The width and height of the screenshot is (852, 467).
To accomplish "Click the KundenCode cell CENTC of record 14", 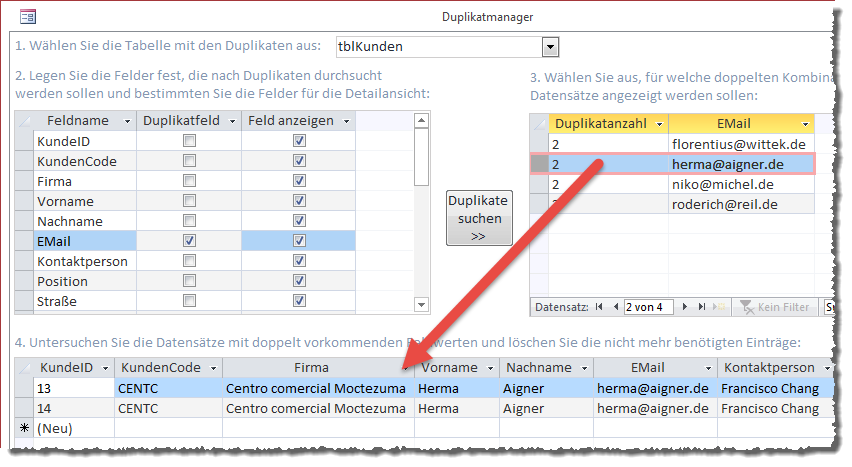I will pos(168,408).
